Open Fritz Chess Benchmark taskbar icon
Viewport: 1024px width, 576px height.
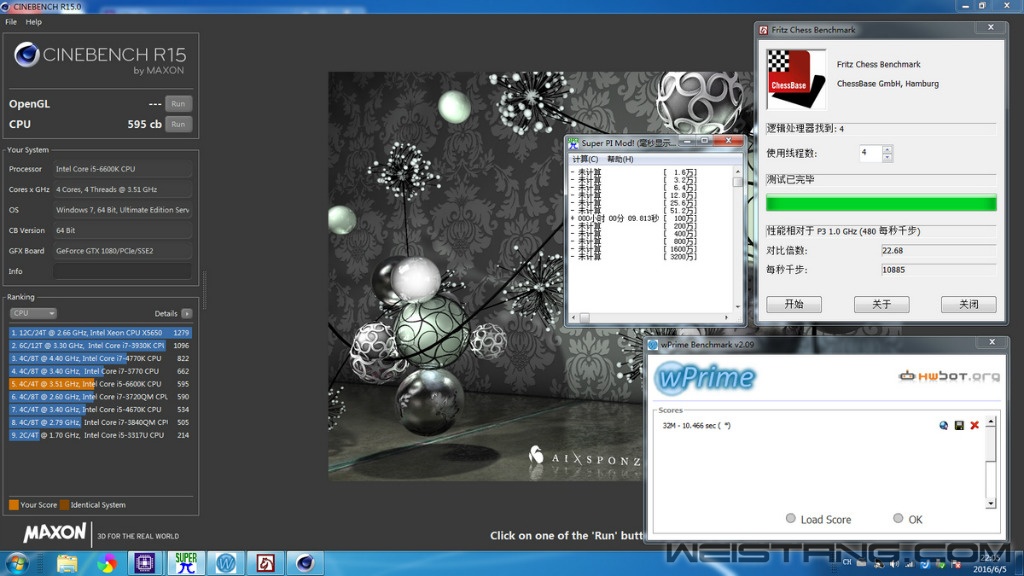(265, 562)
